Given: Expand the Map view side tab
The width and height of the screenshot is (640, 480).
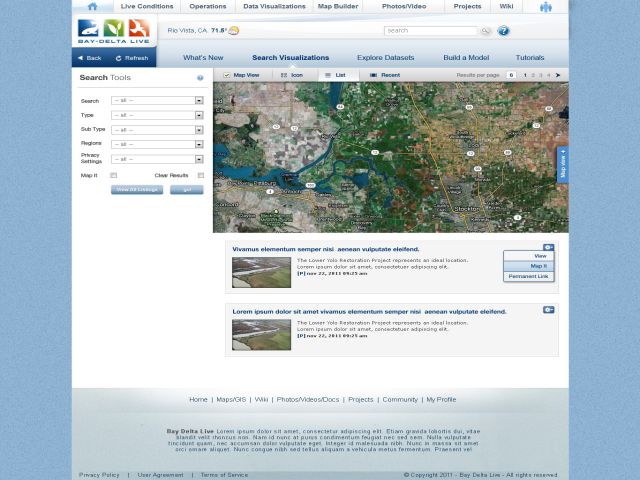Looking at the screenshot, I should 563,164.
